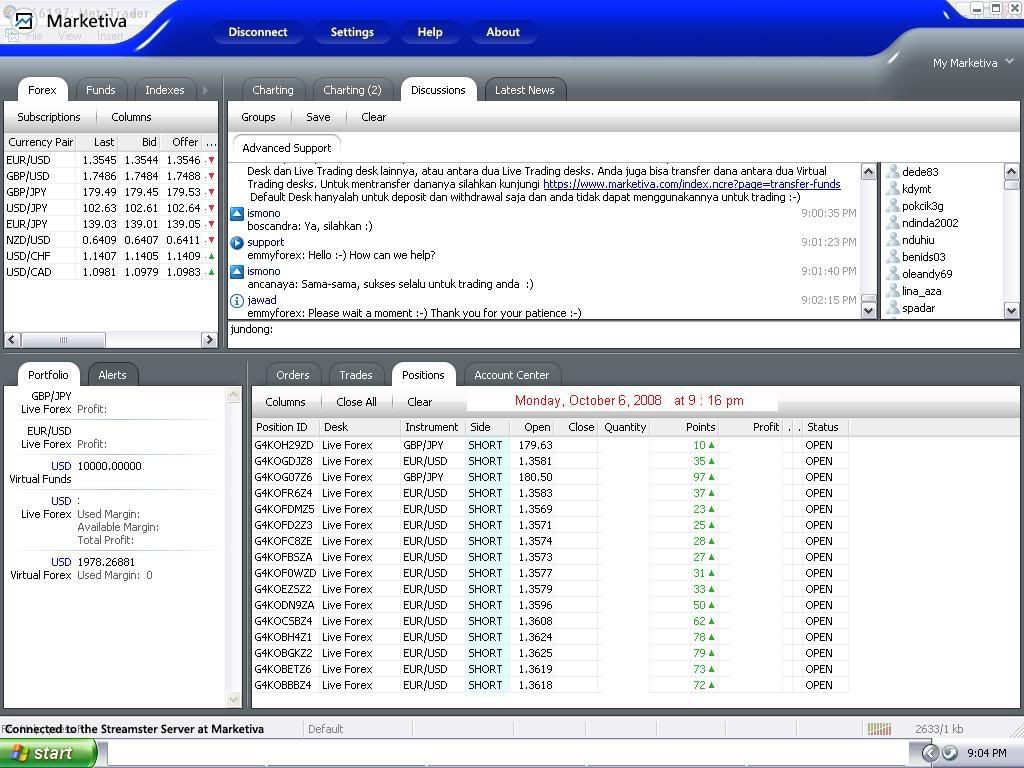Click ismono icon at 9:00:35 PM
The width and height of the screenshot is (1024, 768).
(x=237, y=213)
